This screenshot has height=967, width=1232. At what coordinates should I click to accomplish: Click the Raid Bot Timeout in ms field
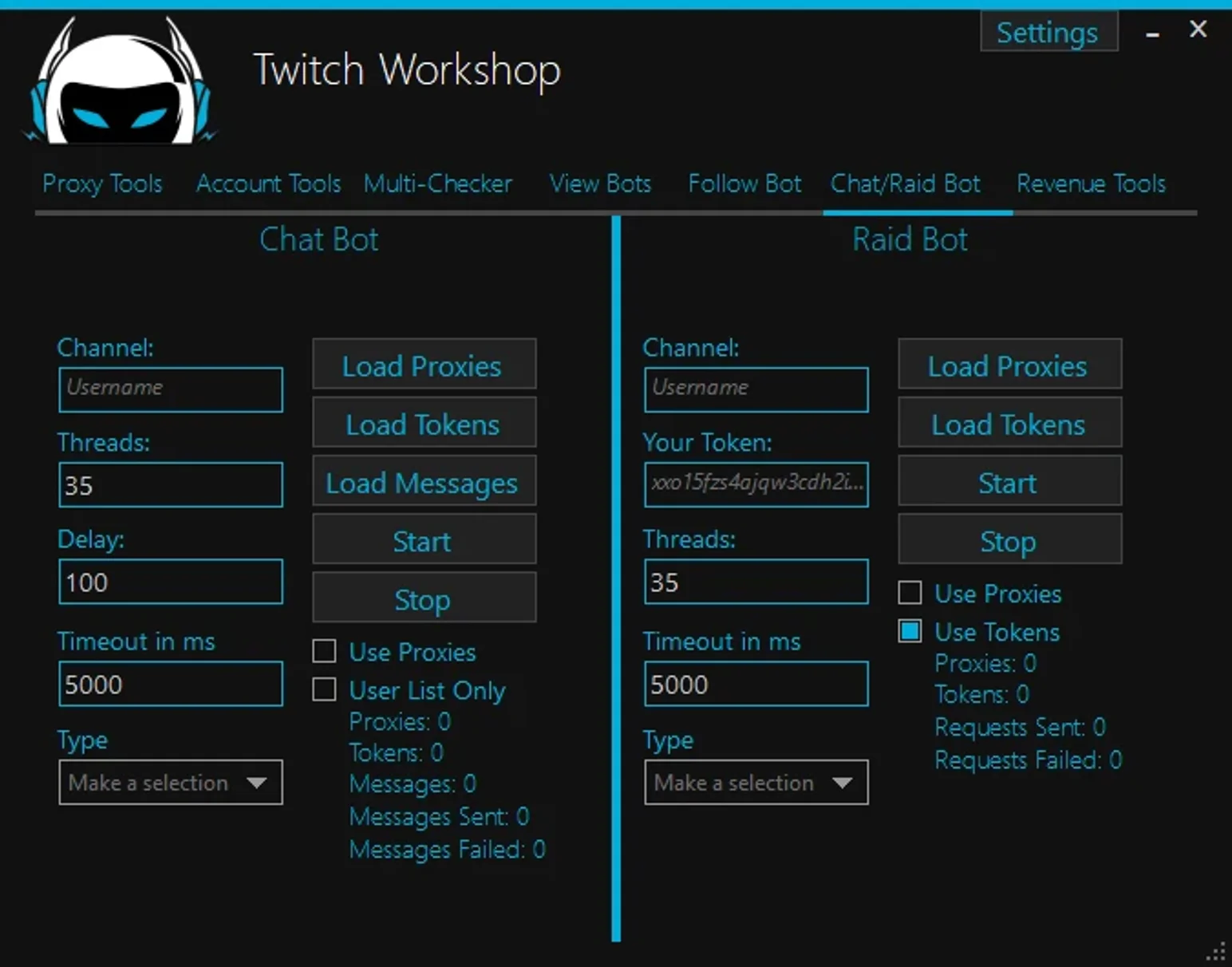pos(756,684)
